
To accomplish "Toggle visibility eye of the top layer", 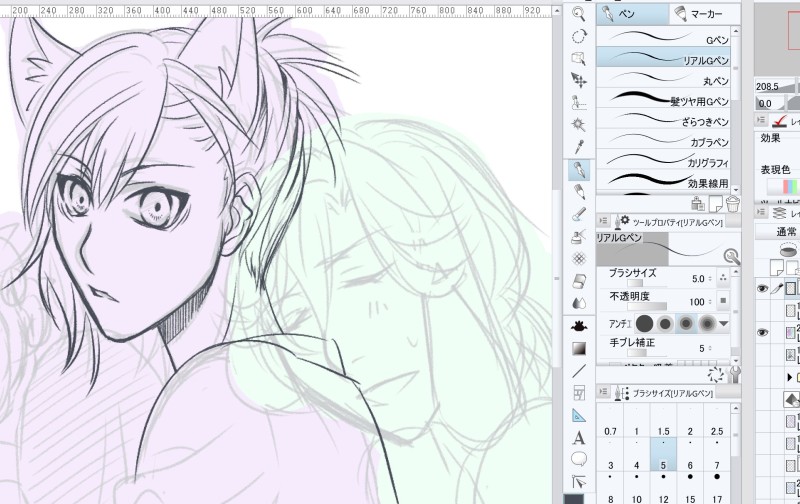I will point(762,289).
